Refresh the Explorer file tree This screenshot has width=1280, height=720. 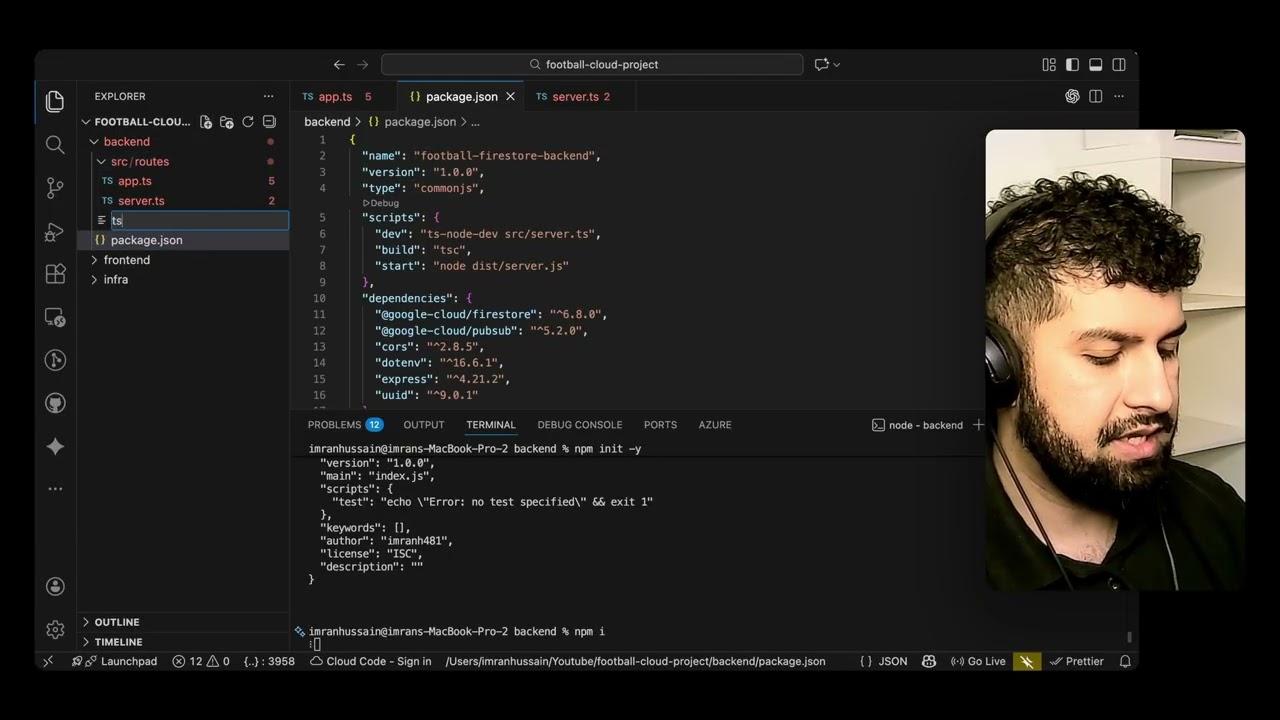point(248,122)
